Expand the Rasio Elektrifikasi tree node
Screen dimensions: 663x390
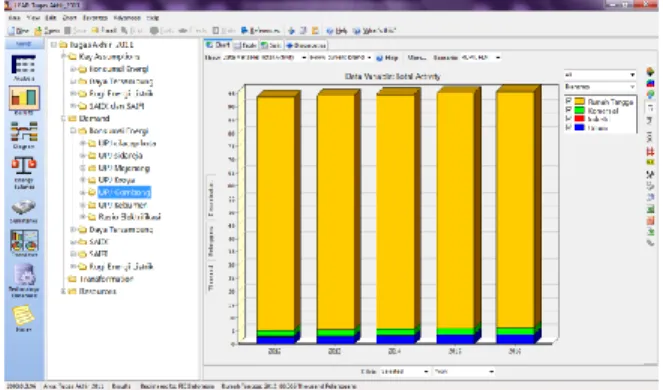pyautogui.click(x=83, y=217)
